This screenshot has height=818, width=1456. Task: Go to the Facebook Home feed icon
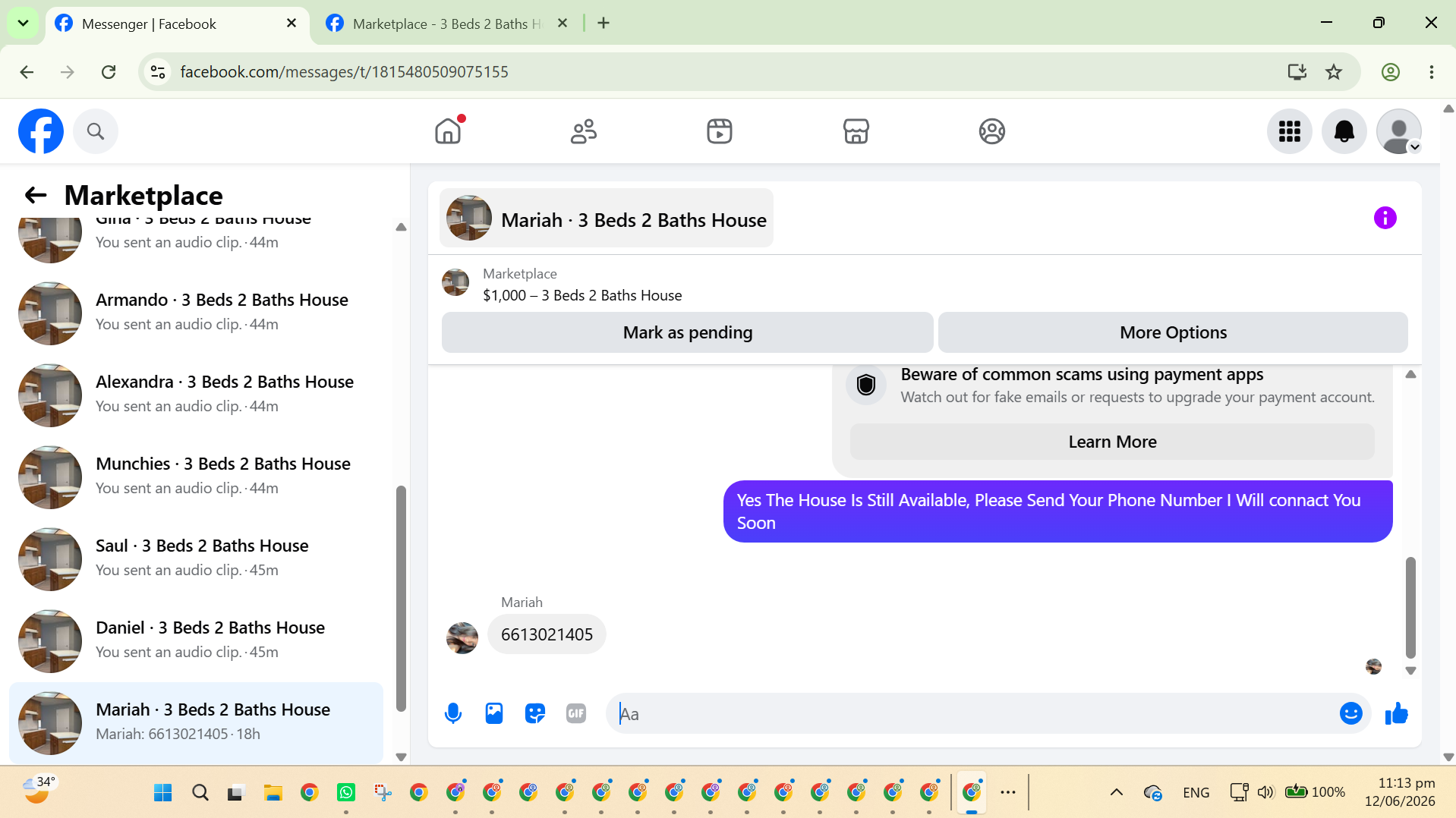pos(448,131)
